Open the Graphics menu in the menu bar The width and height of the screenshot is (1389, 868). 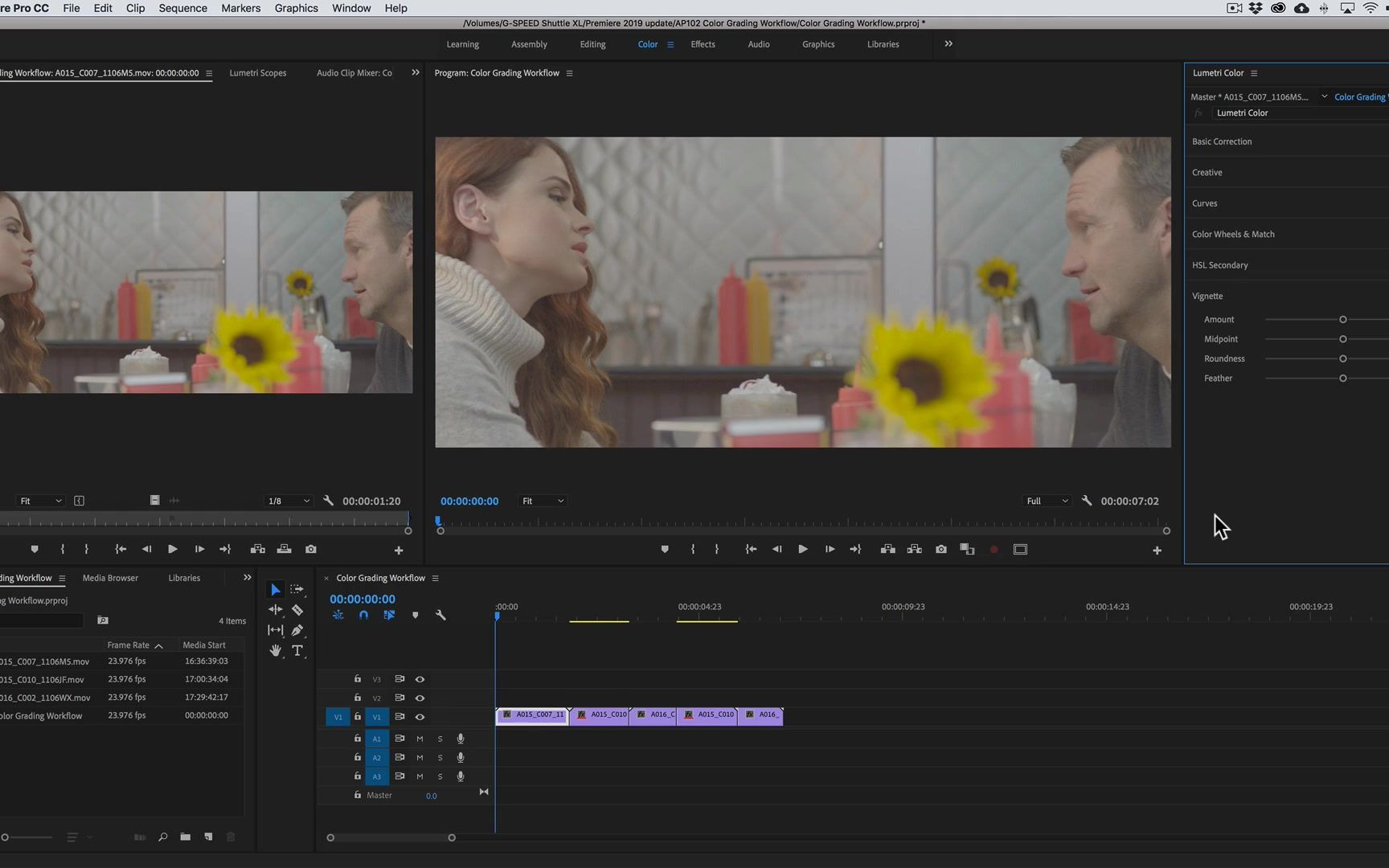pos(296,8)
